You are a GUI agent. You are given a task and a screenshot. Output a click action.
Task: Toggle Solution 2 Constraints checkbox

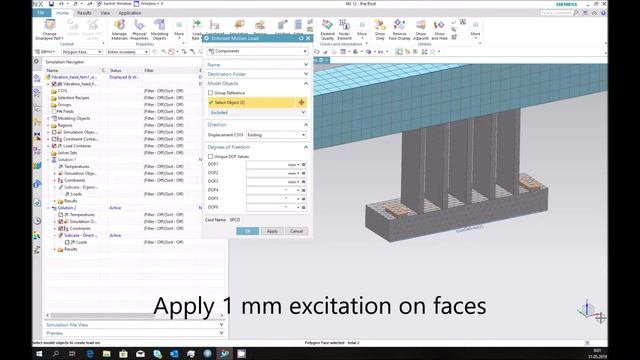[x=61, y=229]
